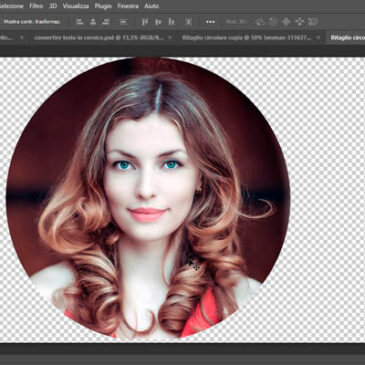Close Ritaglio circolare copia document tab
The height and width of the screenshot is (365, 365).
tap(318, 38)
